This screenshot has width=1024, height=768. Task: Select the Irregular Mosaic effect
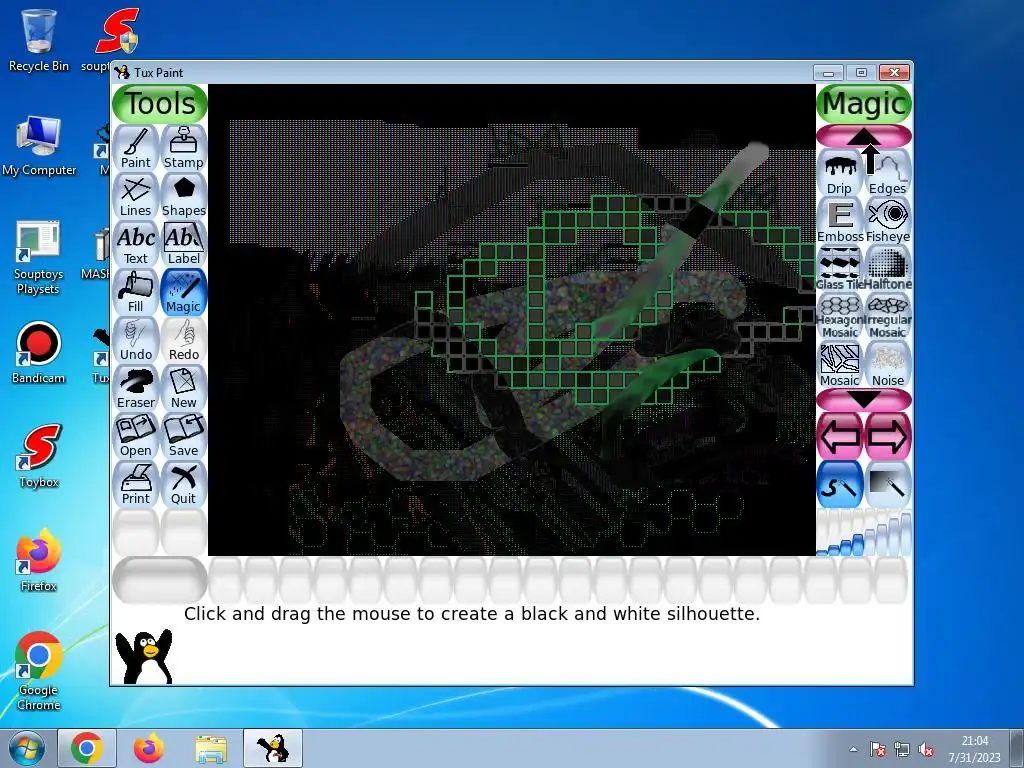coord(888,317)
